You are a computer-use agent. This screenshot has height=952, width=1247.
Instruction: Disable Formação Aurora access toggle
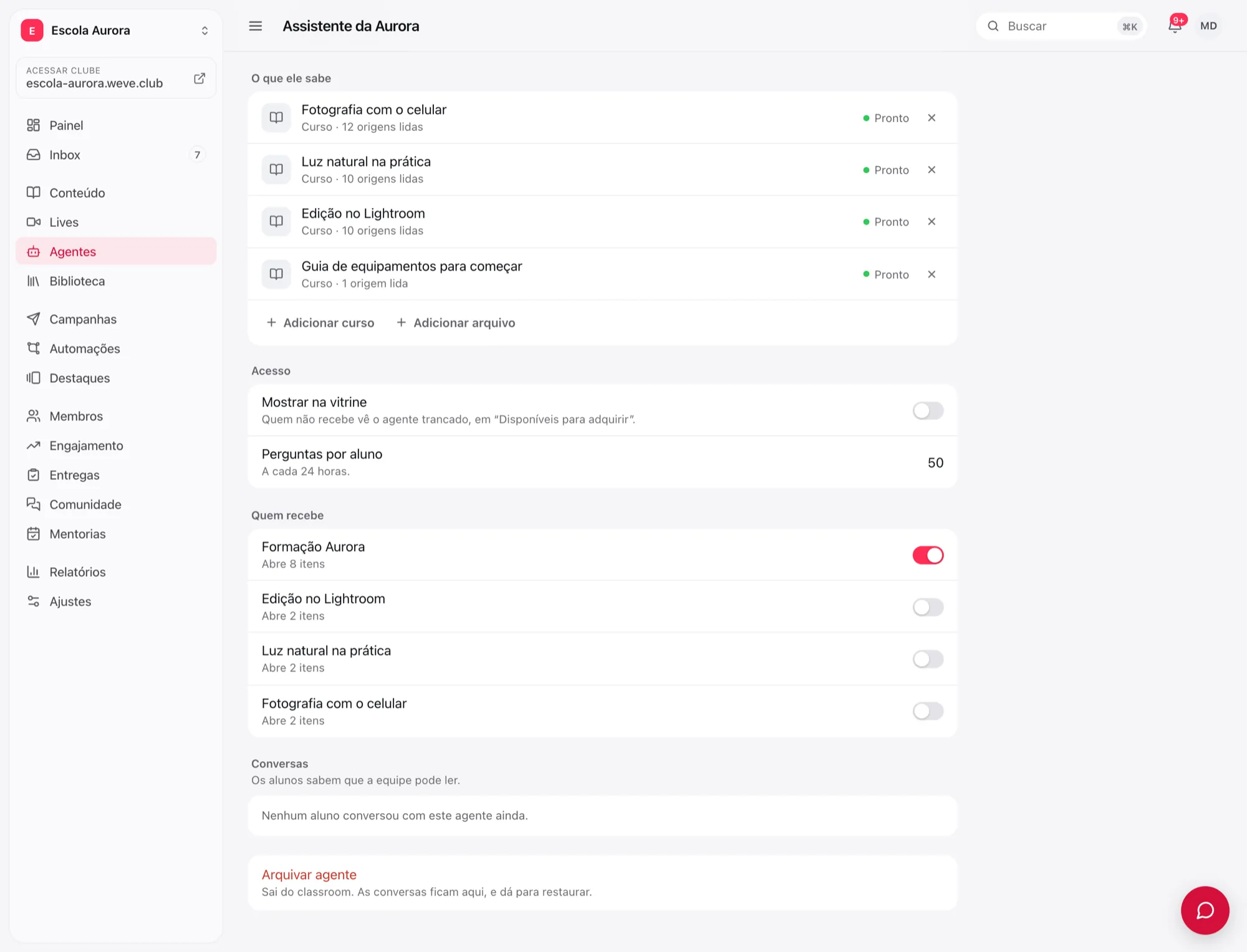point(928,555)
